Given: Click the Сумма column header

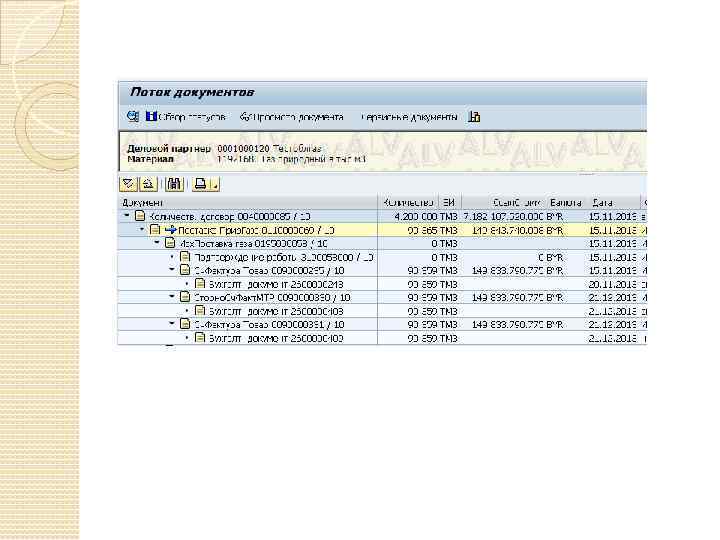Looking at the screenshot, I should [x=504, y=202].
